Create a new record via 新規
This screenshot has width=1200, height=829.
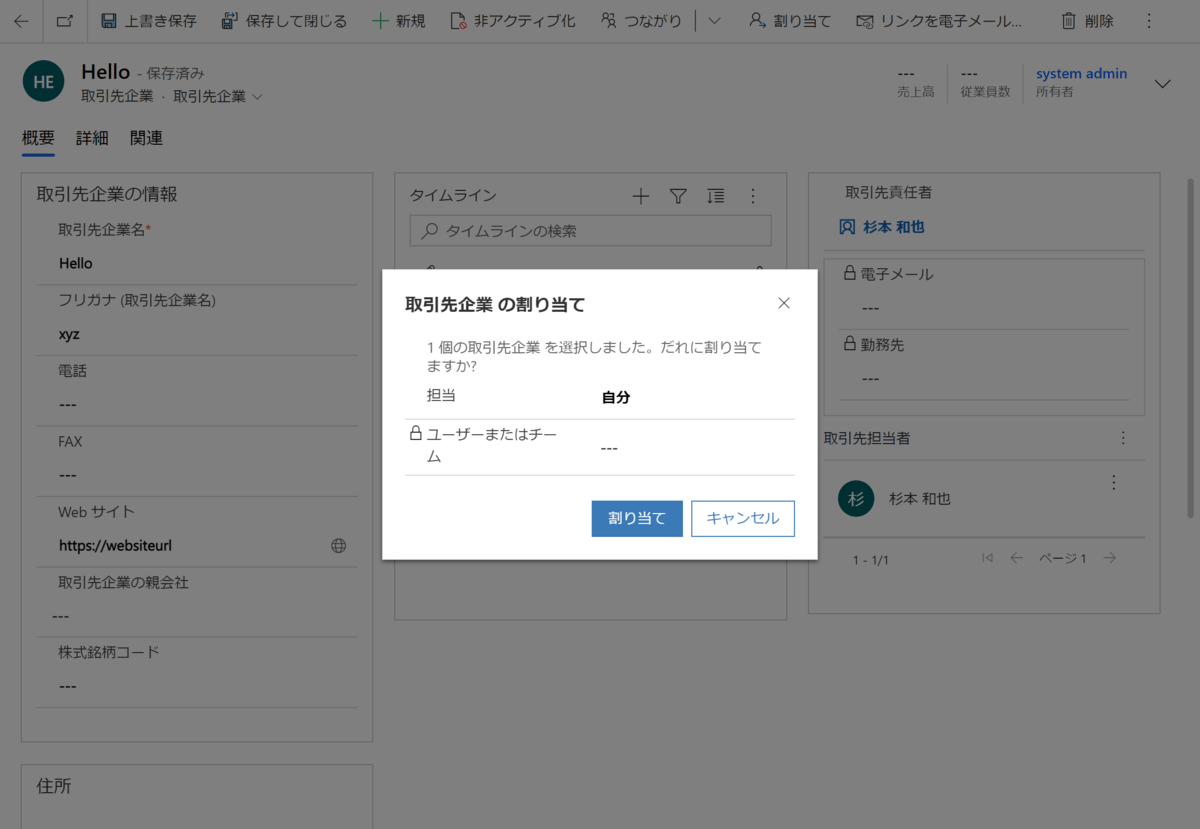398,20
